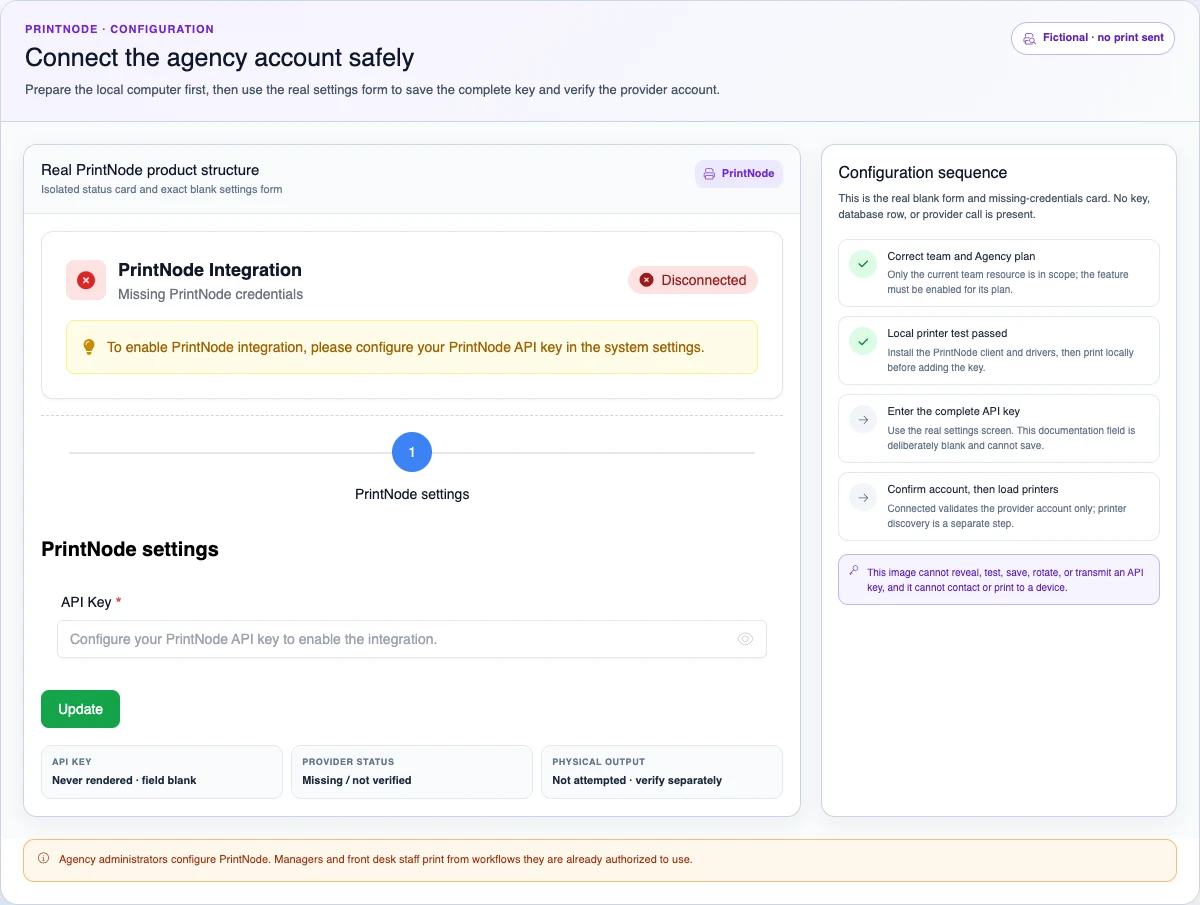Image resolution: width=1200 pixels, height=905 pixels.
Task: Click the Agency administrators configure PrintNode banner text
Action: (375, 859)
